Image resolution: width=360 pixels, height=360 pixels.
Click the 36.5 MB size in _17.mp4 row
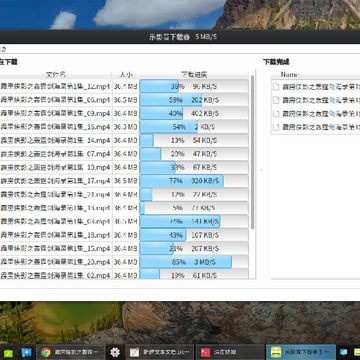pyautogui.click(x=125, y=181)
